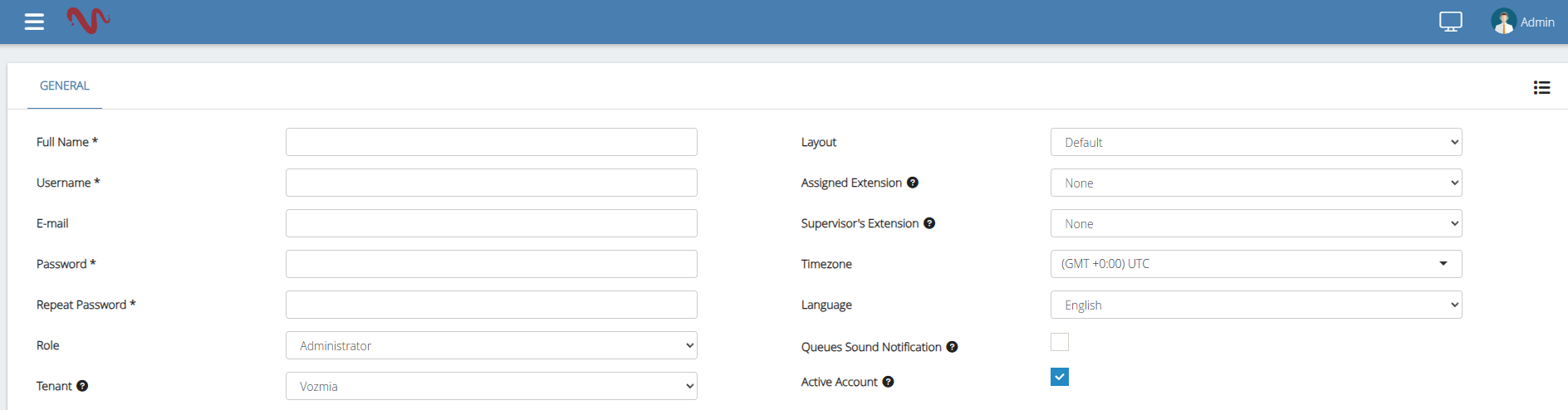Click help icon beside Supervisor's Extension

(929, 223)
